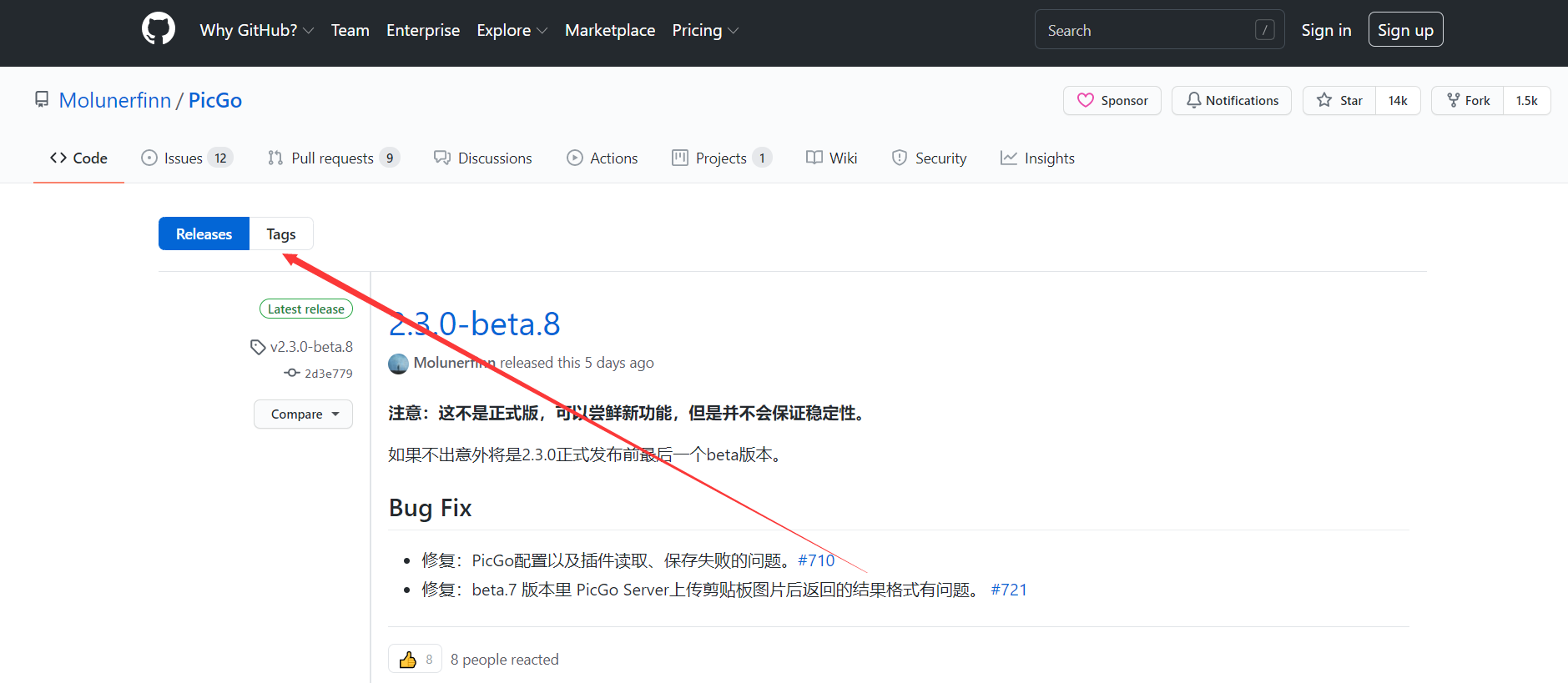Screen dimensions: 1568x683
Task: View the 14k stargazers count
Action: 1398,100
